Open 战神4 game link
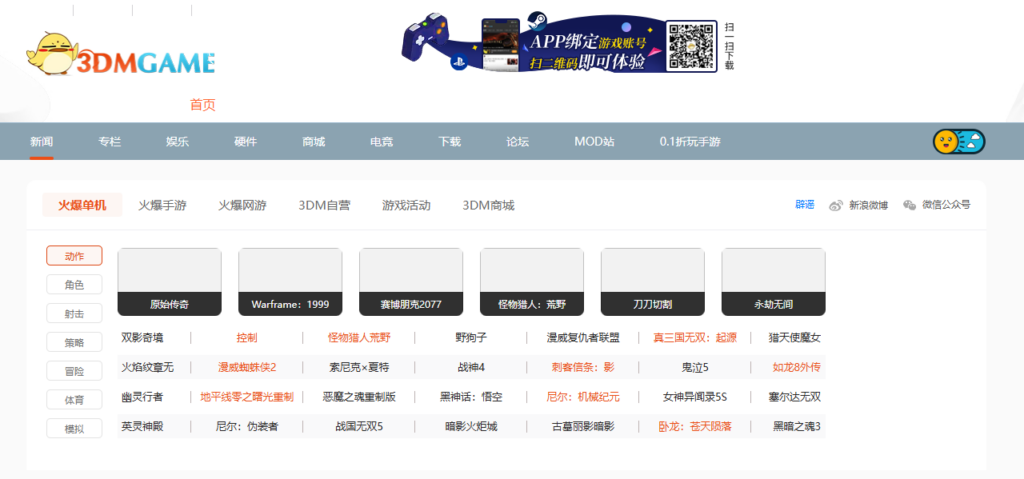The image size is (1024, 479). [x=471, y=367]
